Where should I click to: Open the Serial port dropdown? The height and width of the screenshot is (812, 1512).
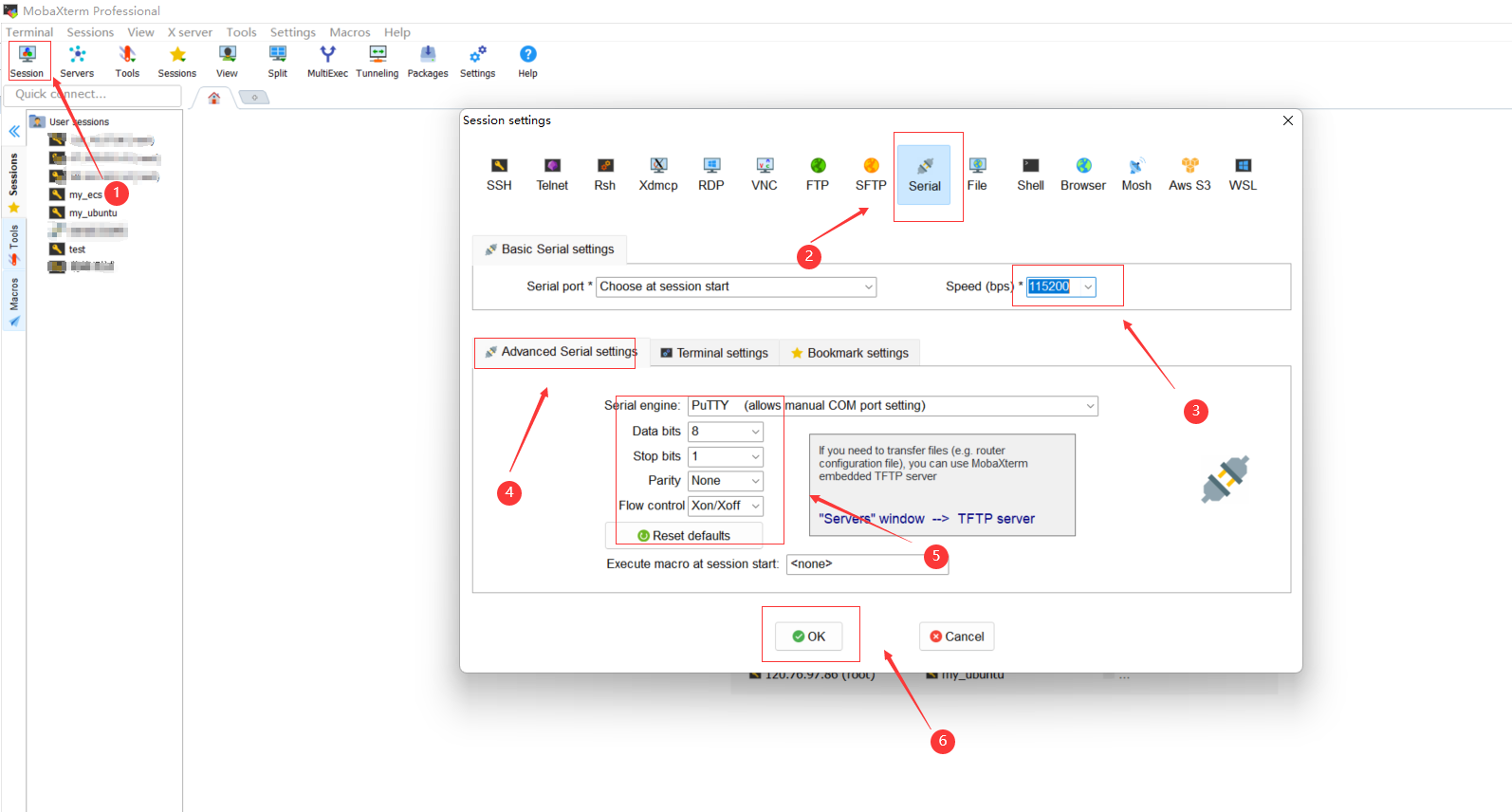[736, 286]
